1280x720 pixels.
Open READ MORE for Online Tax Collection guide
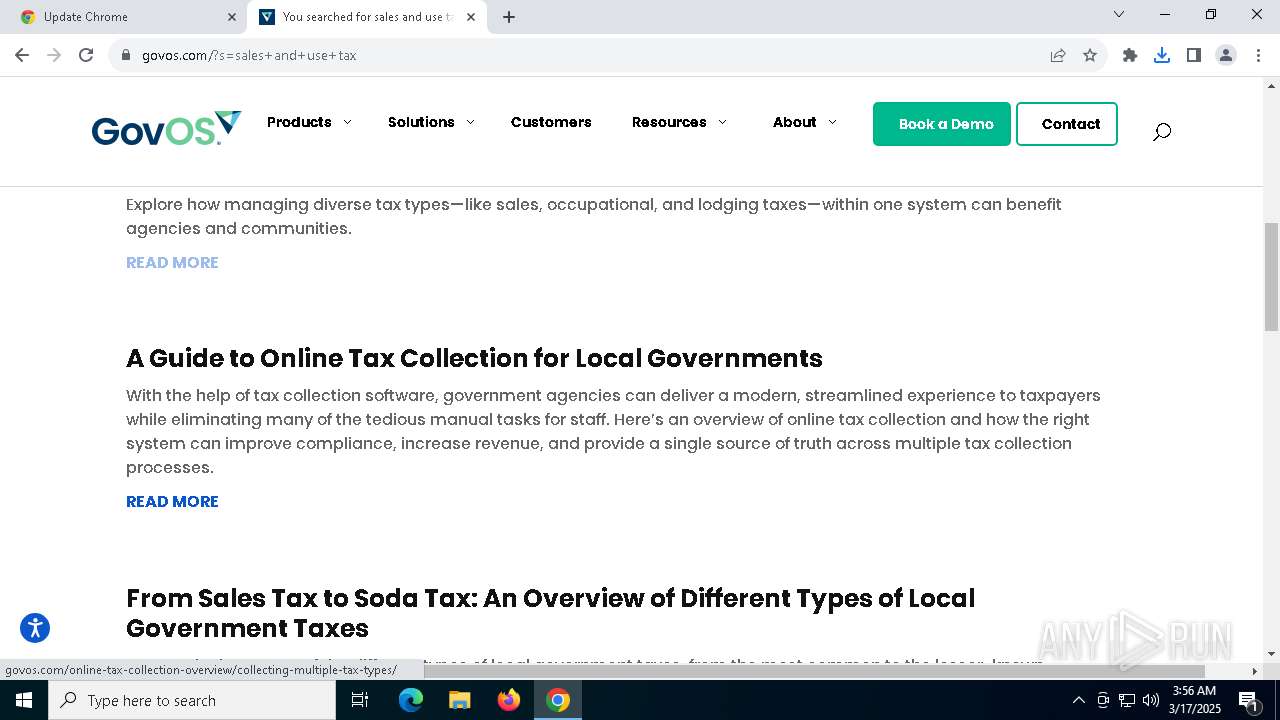coord(172,501)
